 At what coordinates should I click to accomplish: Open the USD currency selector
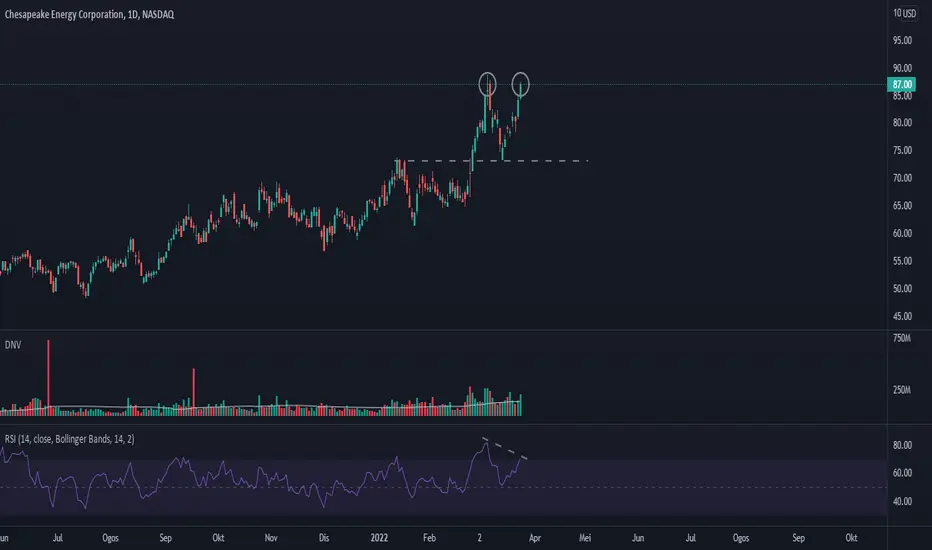(x=909, y=13)
